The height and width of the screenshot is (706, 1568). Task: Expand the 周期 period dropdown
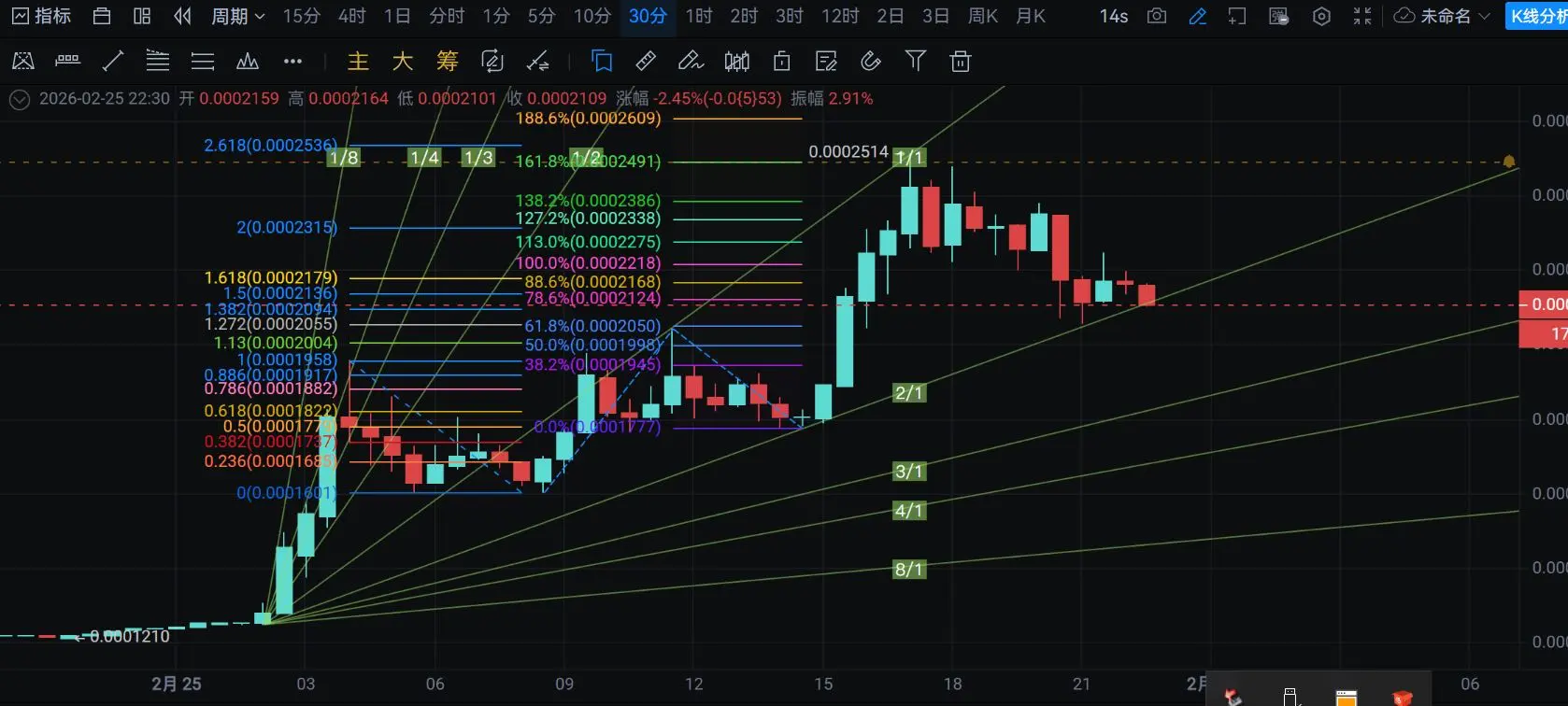tap(238, 16)
